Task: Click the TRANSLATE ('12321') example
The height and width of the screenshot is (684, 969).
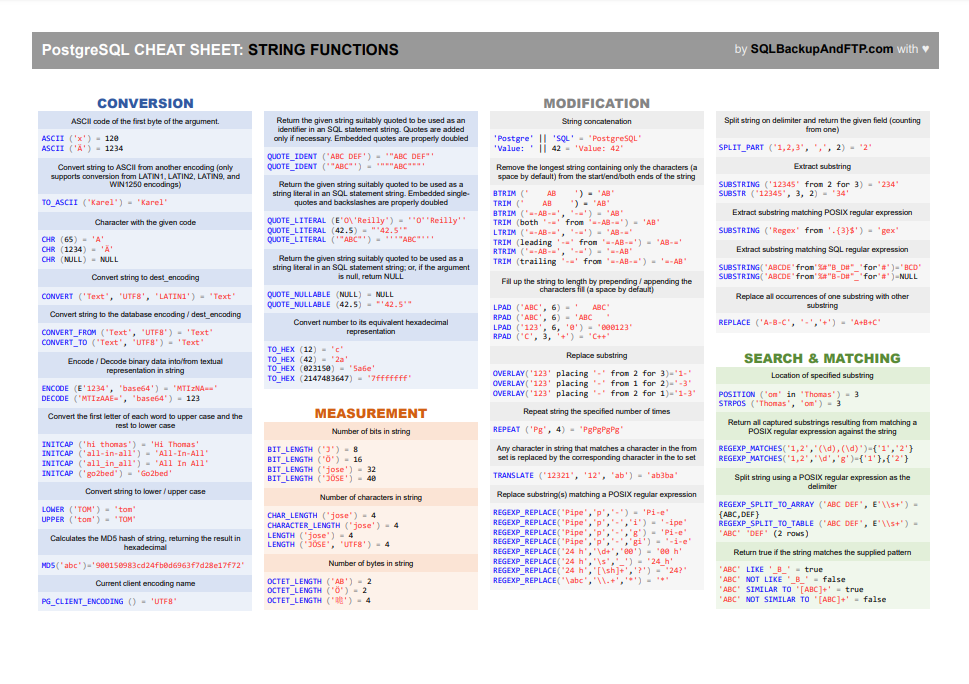Action: tap(585, 476)
